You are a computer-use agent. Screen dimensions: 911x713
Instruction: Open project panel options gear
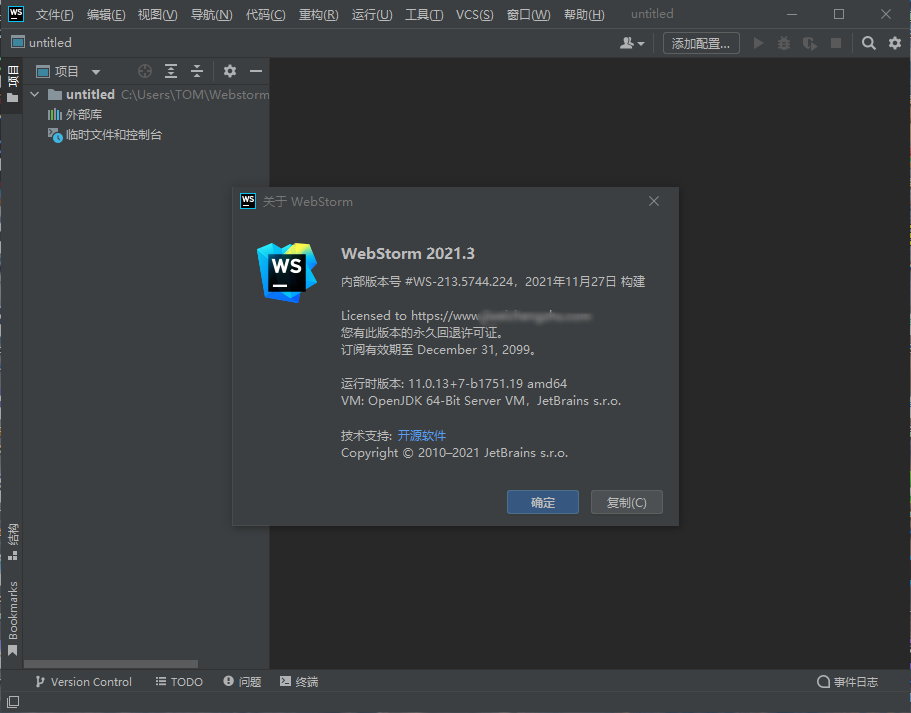click(x=229, y=71)
